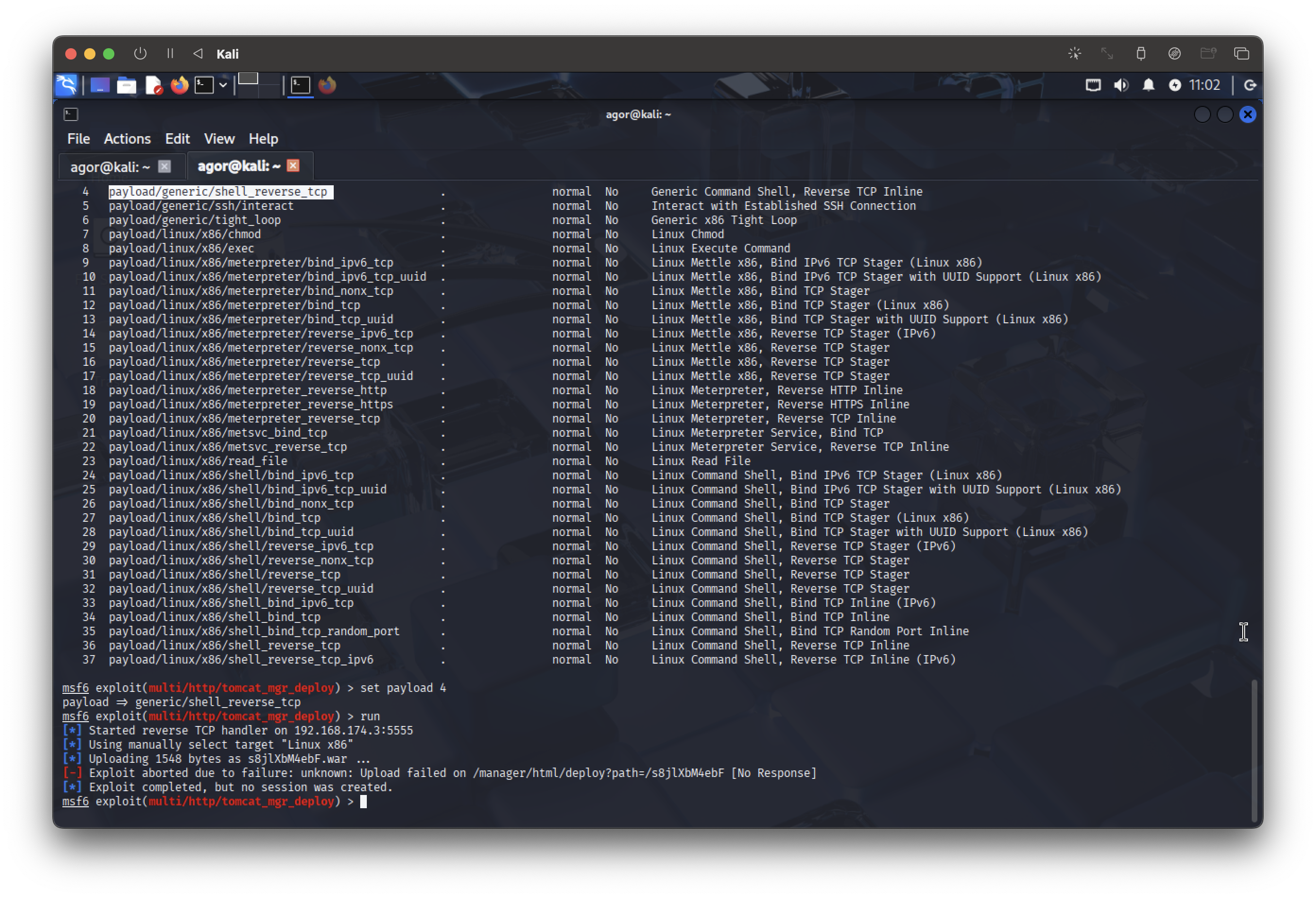
Task: Open the Kali dragon applications menu
Action: pyautogui.click(x=66, y=85)
